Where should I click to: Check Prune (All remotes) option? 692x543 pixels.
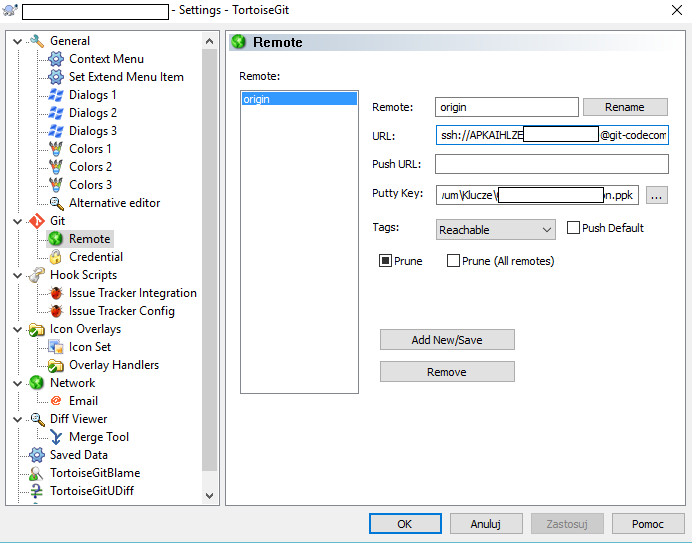[x=453, y=261]
